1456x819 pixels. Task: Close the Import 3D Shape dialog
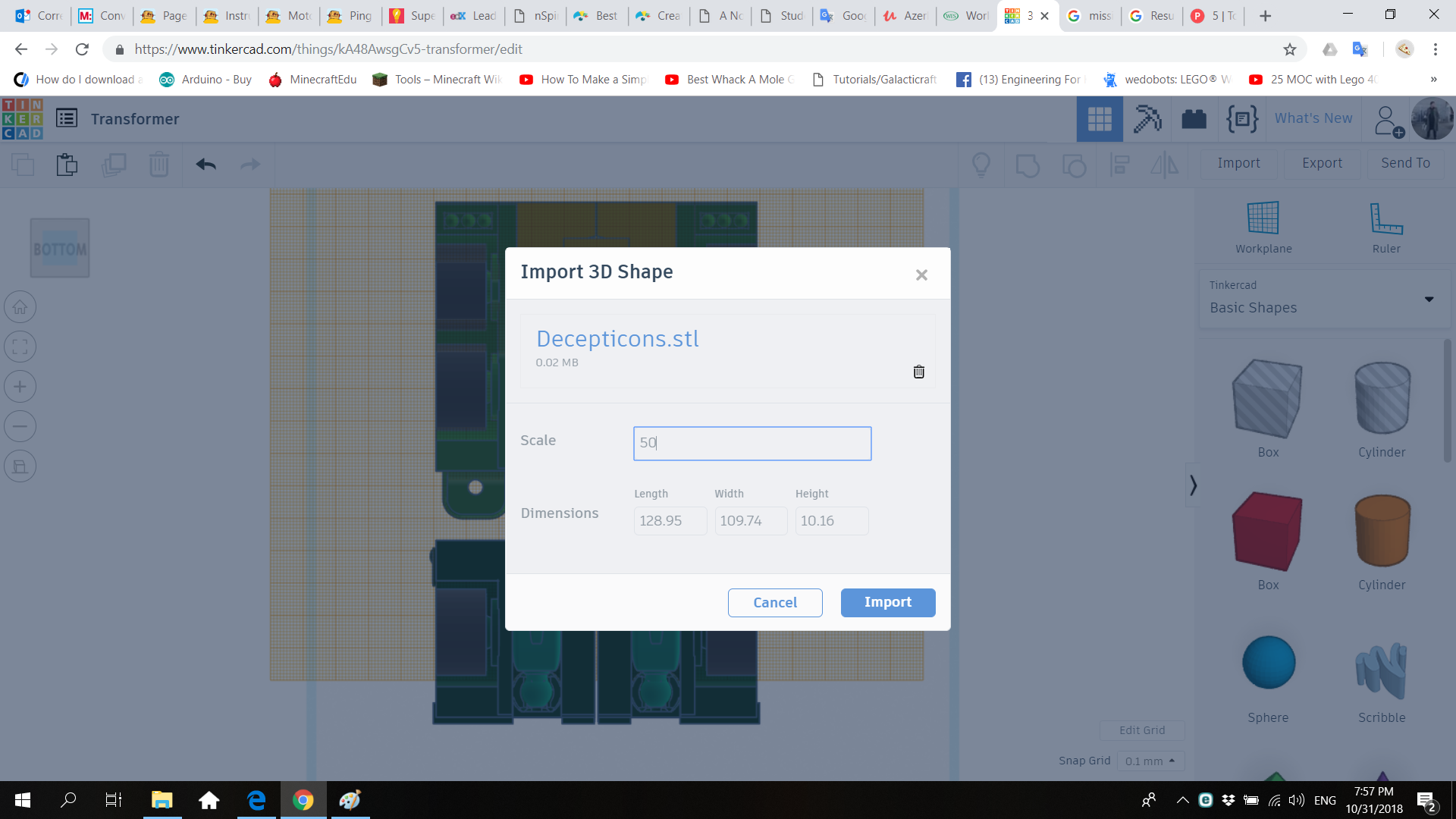click(921, 275)
